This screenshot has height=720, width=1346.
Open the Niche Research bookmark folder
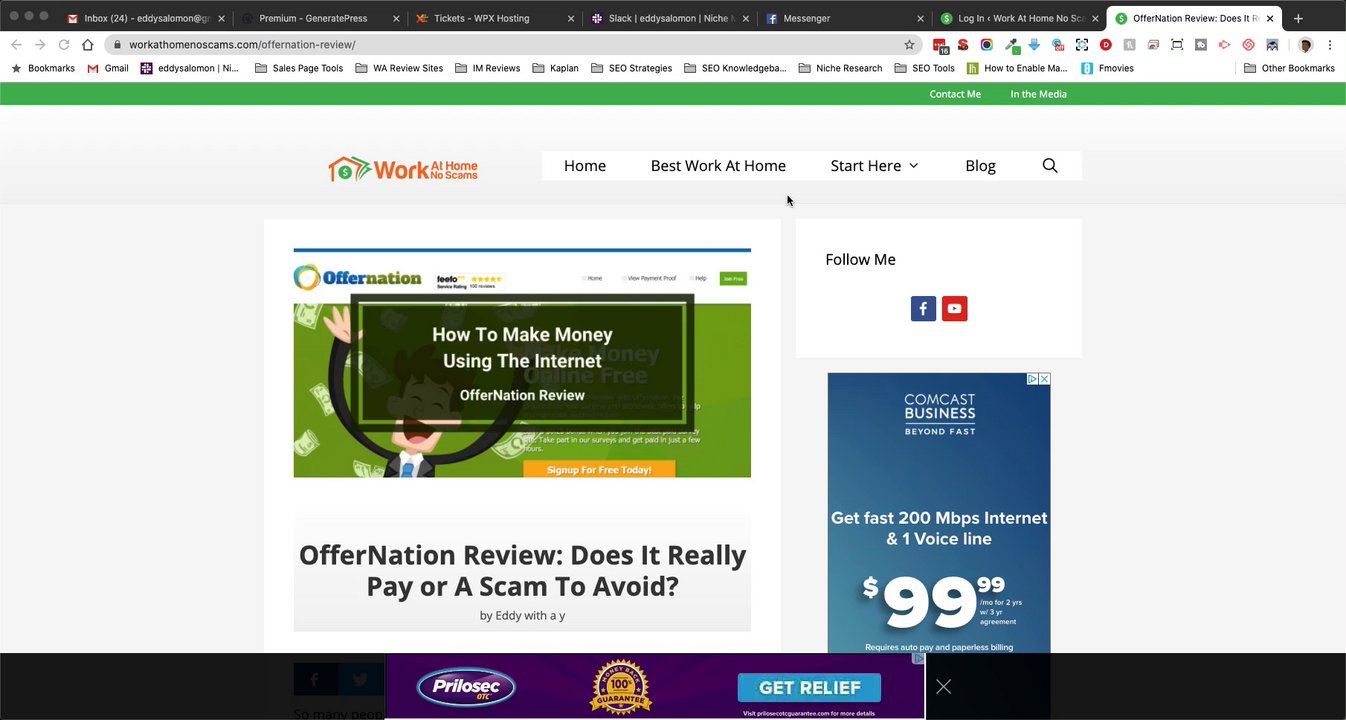pyautogui.click(x=841, y=68)
